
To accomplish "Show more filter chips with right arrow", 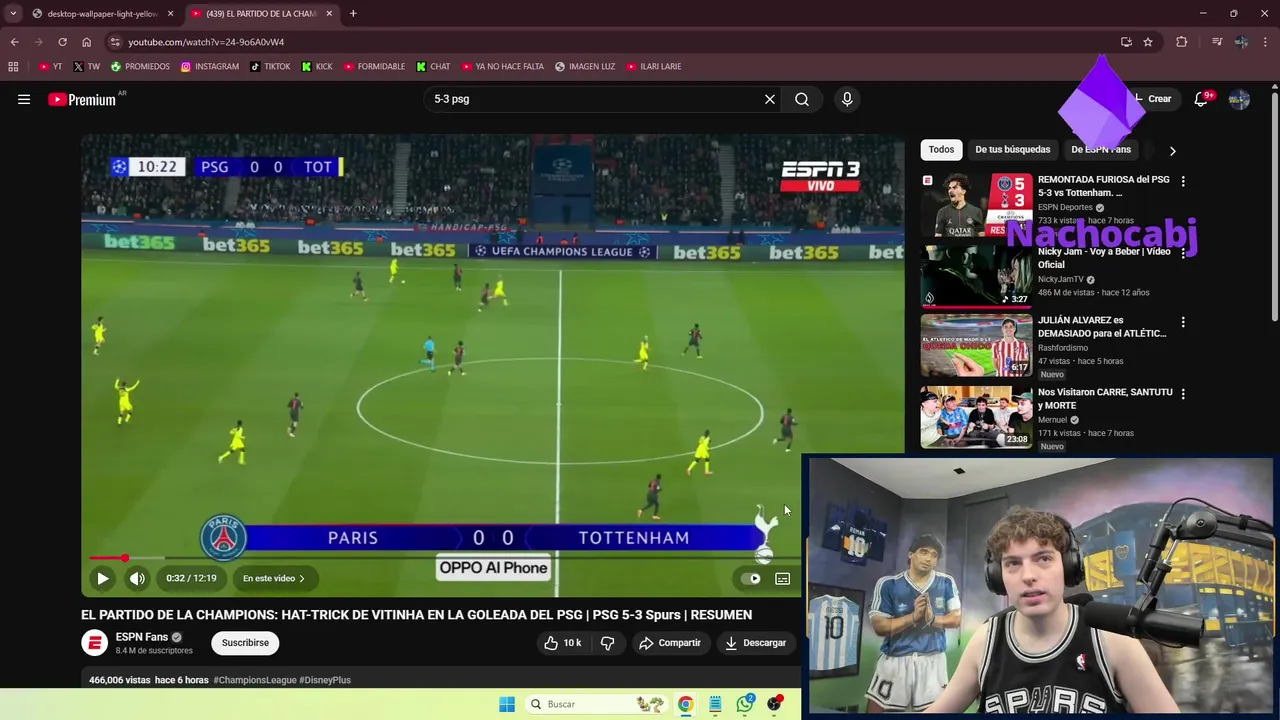I will (x=1172, y=150).
